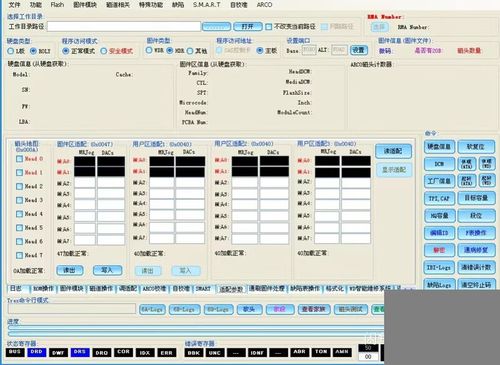This screenshot has width=500, height=365.
Task: Click the DCM command button
Action: [x=439, y=164]
